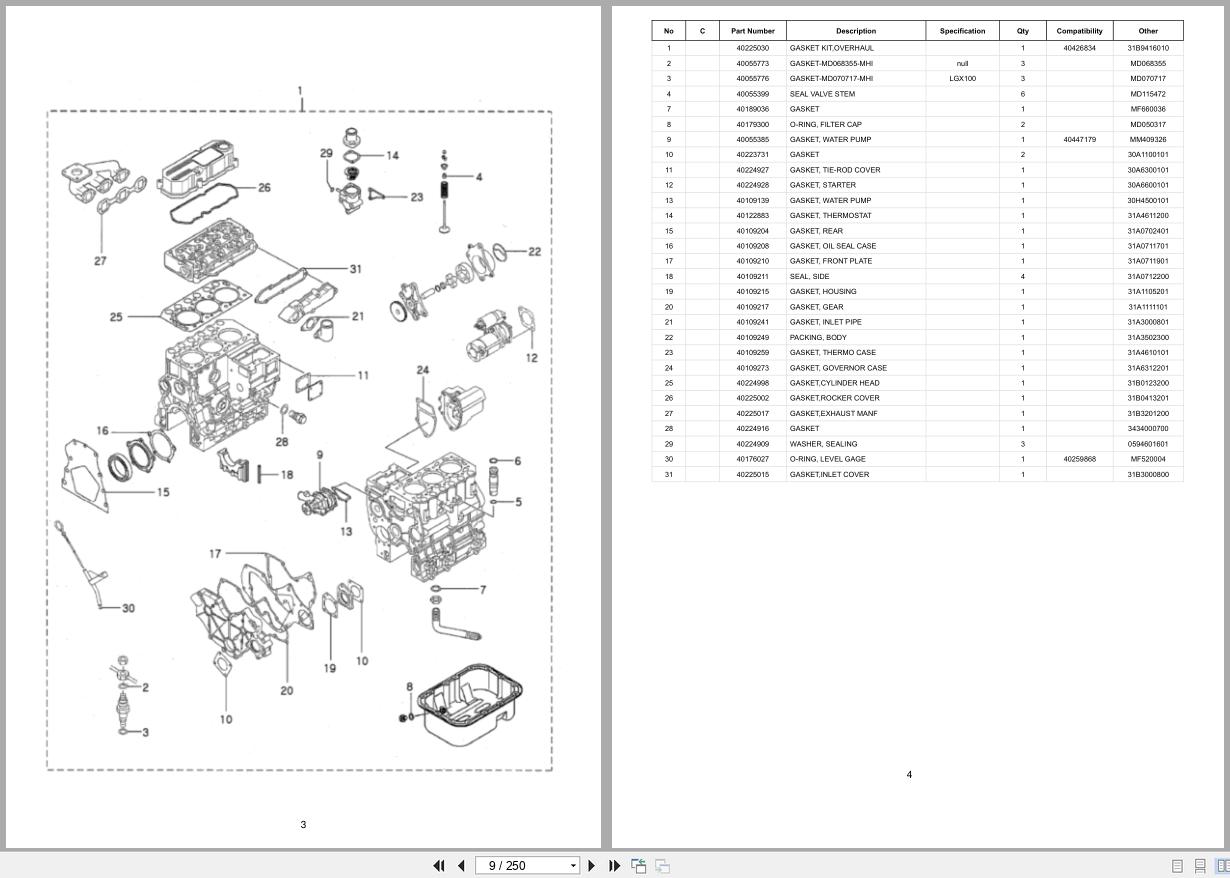Click GASKET,ROCKER COVER description
Screen dimensions: 1230x878
click(x=835, y=398)
